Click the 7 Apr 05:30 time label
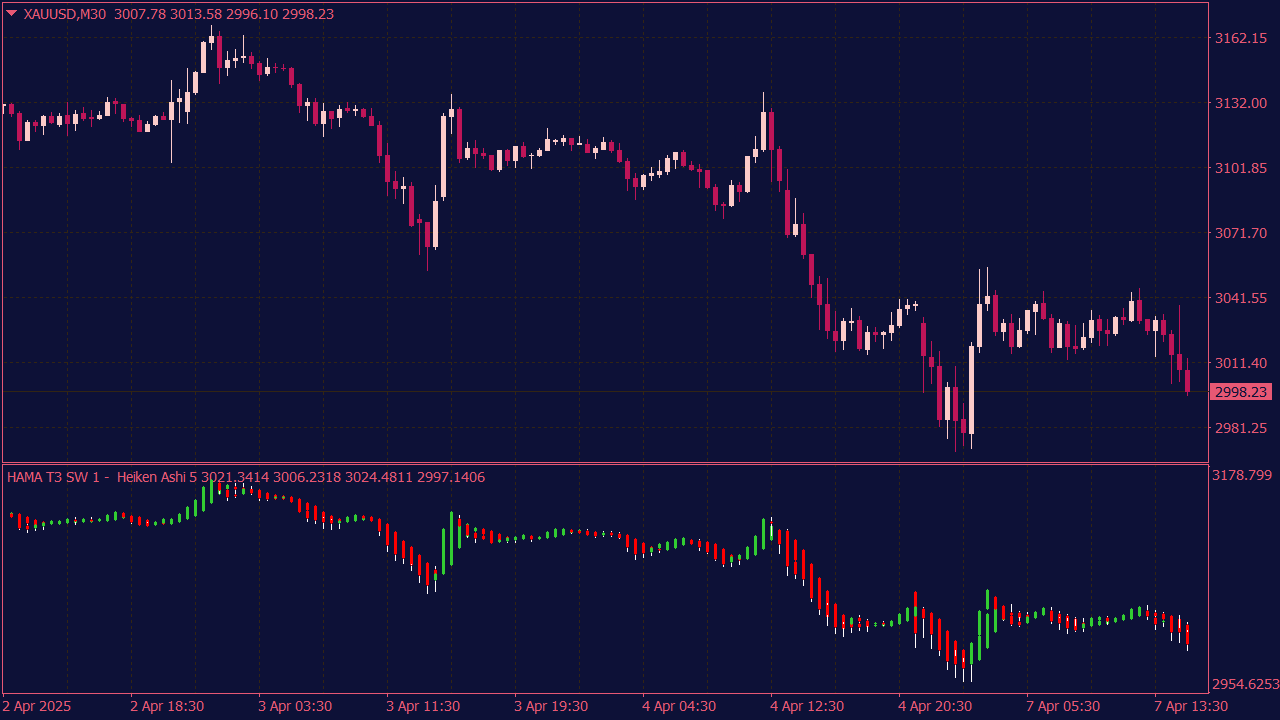 point(1063,706)
